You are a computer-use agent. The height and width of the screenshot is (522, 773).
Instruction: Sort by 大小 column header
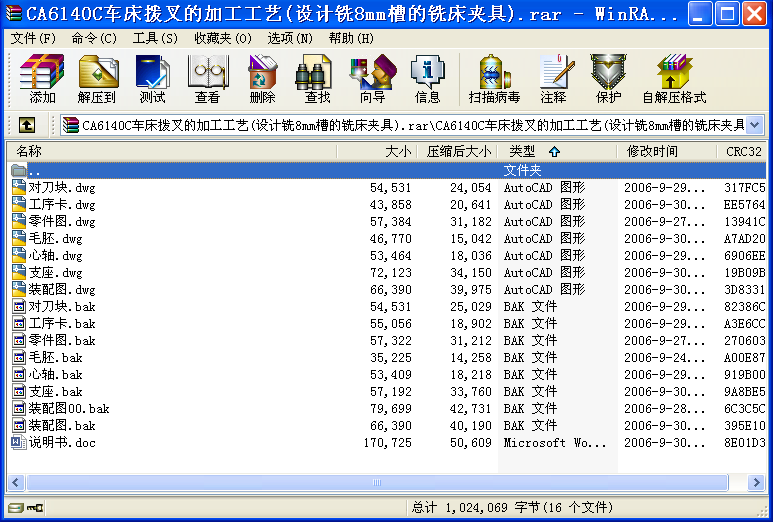[377, 151]
